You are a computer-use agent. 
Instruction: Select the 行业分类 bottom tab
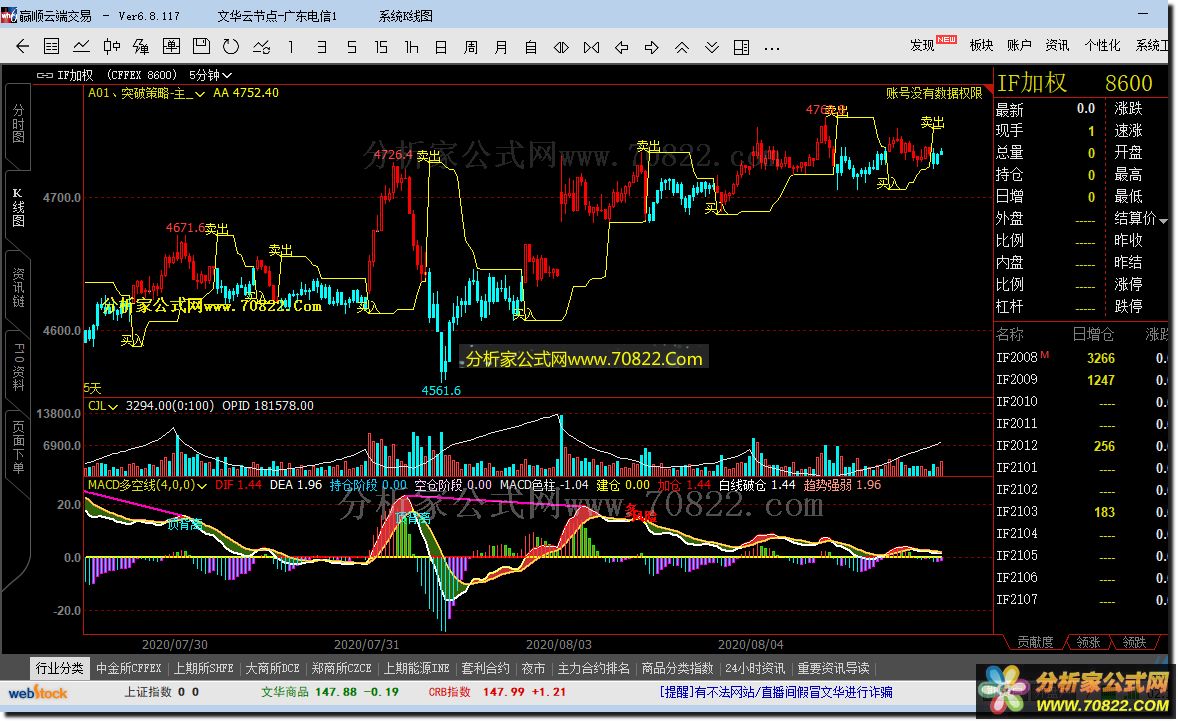(59, 668)
